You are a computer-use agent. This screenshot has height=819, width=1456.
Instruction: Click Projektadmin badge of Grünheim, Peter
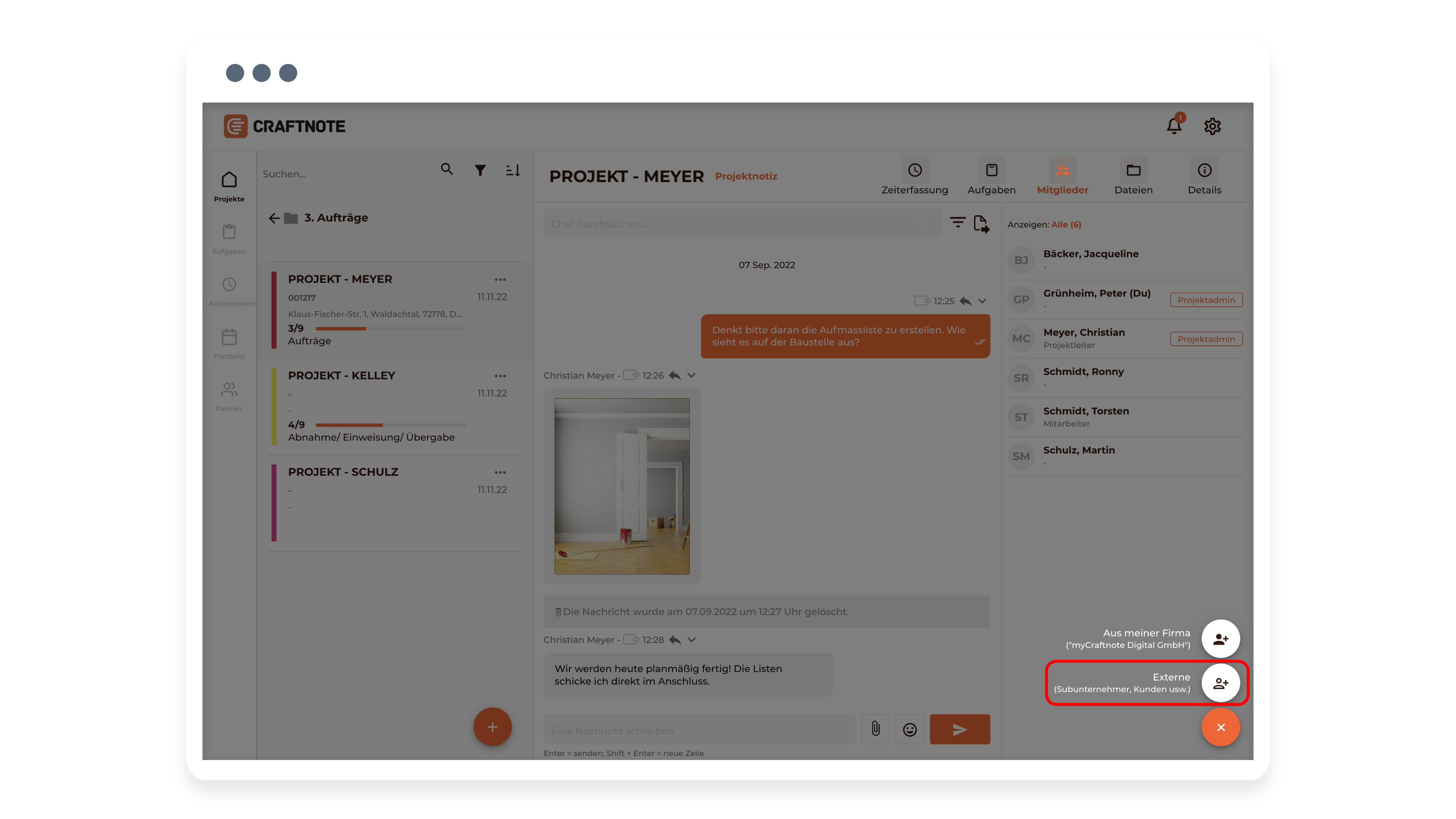pyautogui.click(x=1206, y=300)
